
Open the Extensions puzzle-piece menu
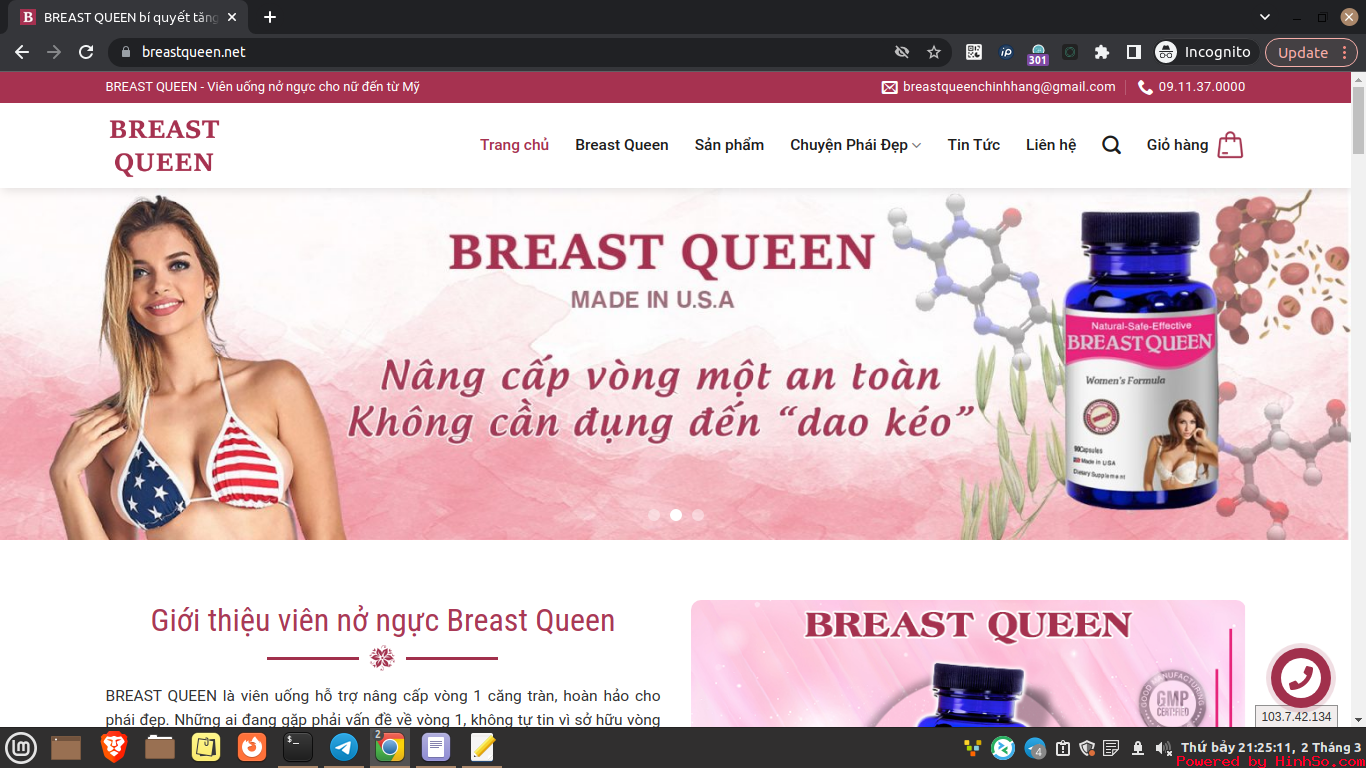click(x=1102, y=52)
